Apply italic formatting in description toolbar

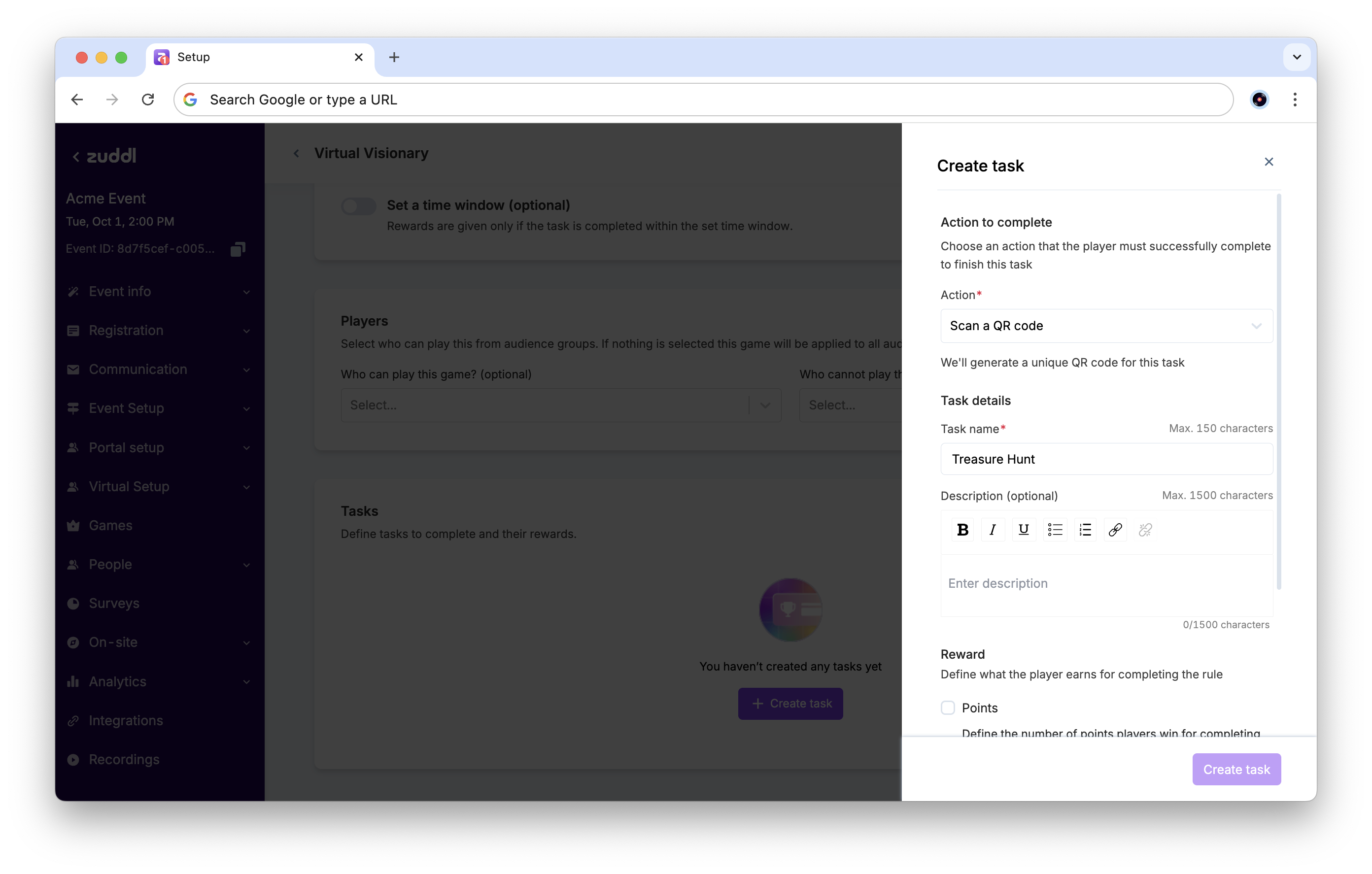point(993,530)
